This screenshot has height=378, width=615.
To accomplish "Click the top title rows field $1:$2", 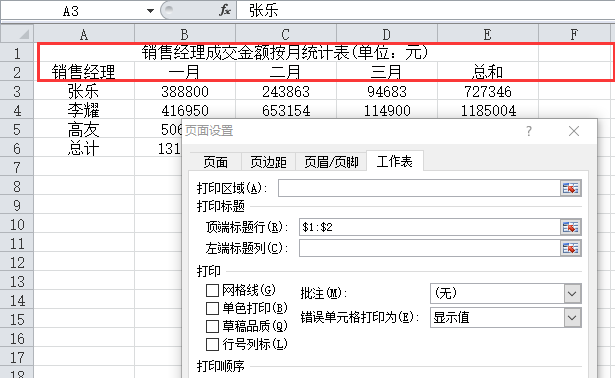I will [x=429, y=227].
